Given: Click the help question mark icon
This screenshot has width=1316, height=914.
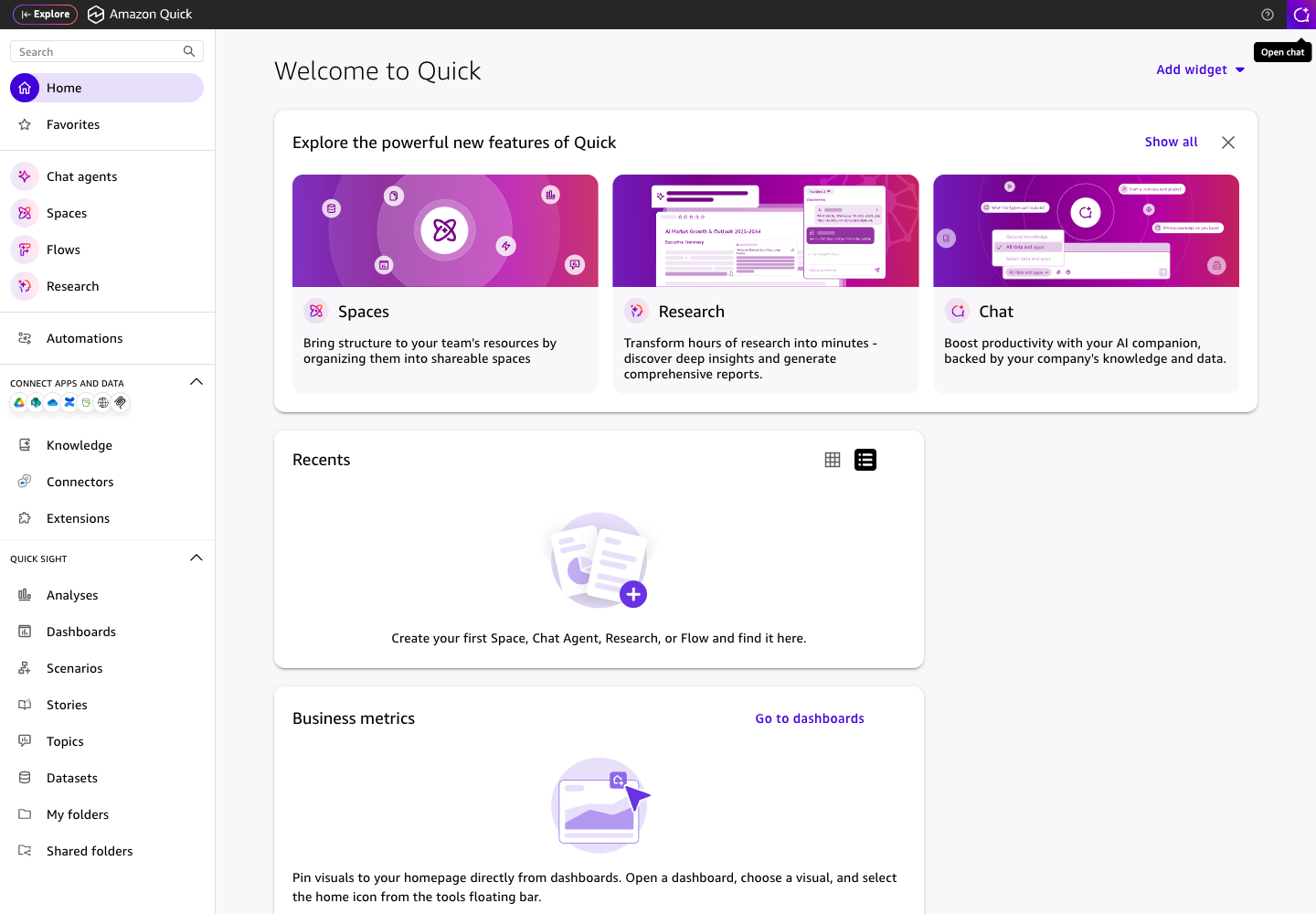Looking at the screenshot, I should (x=1268, y=15).
